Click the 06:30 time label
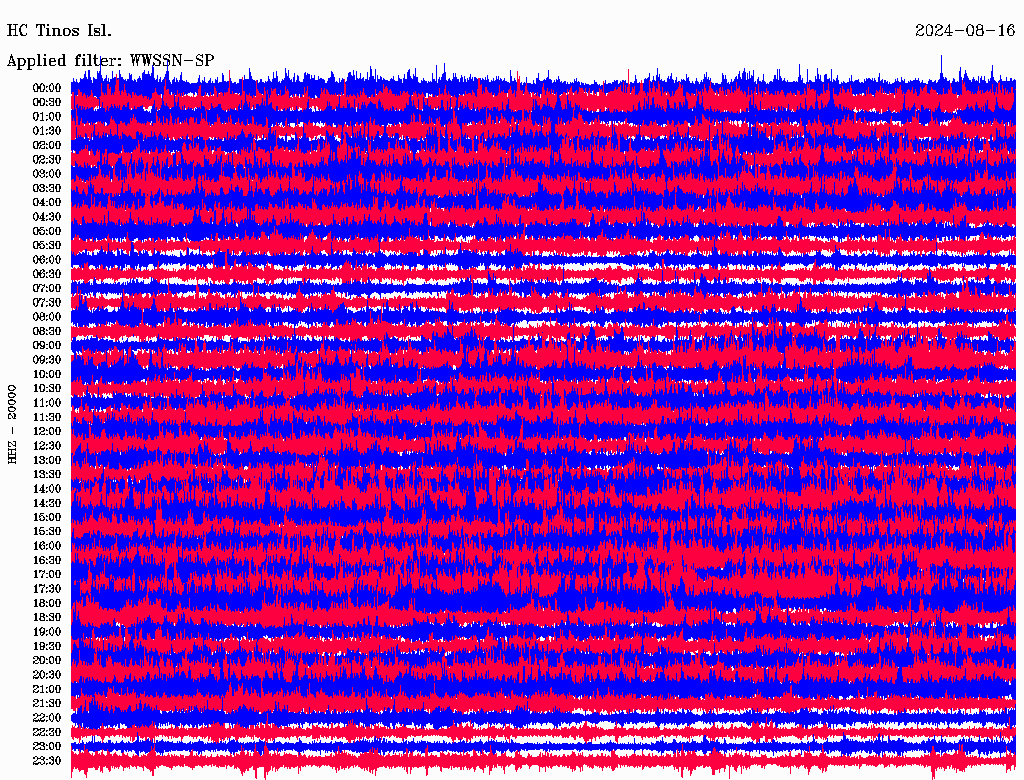 (x=47, y=274)
